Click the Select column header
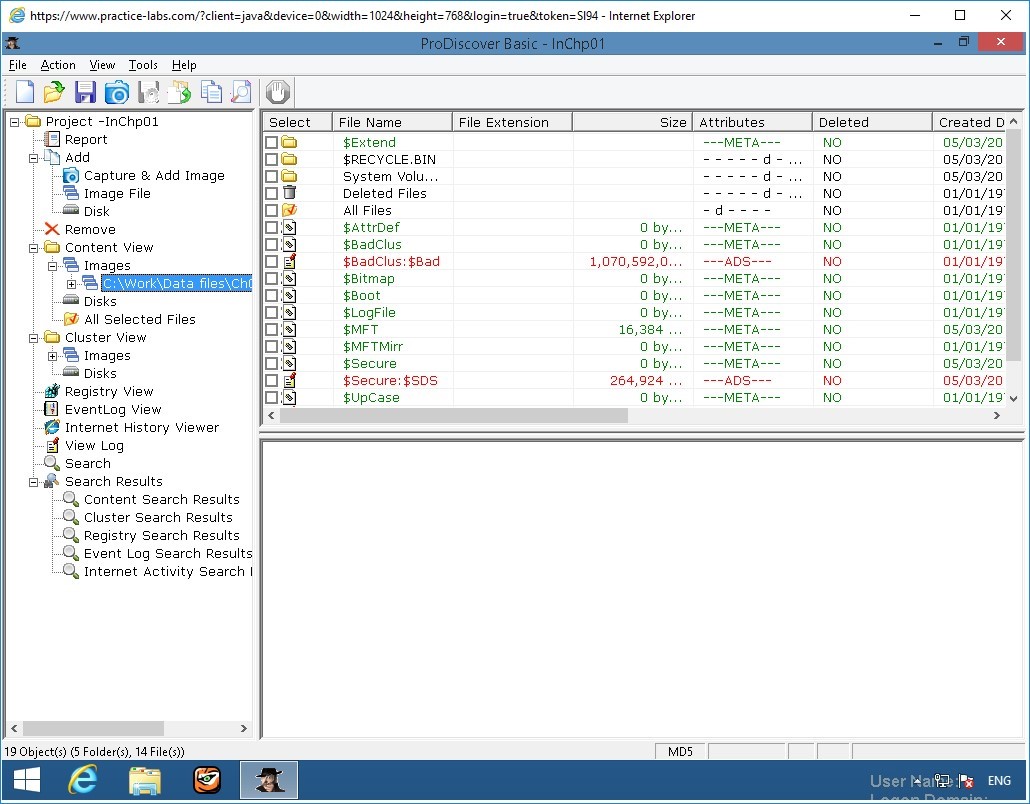 (298, 122)
